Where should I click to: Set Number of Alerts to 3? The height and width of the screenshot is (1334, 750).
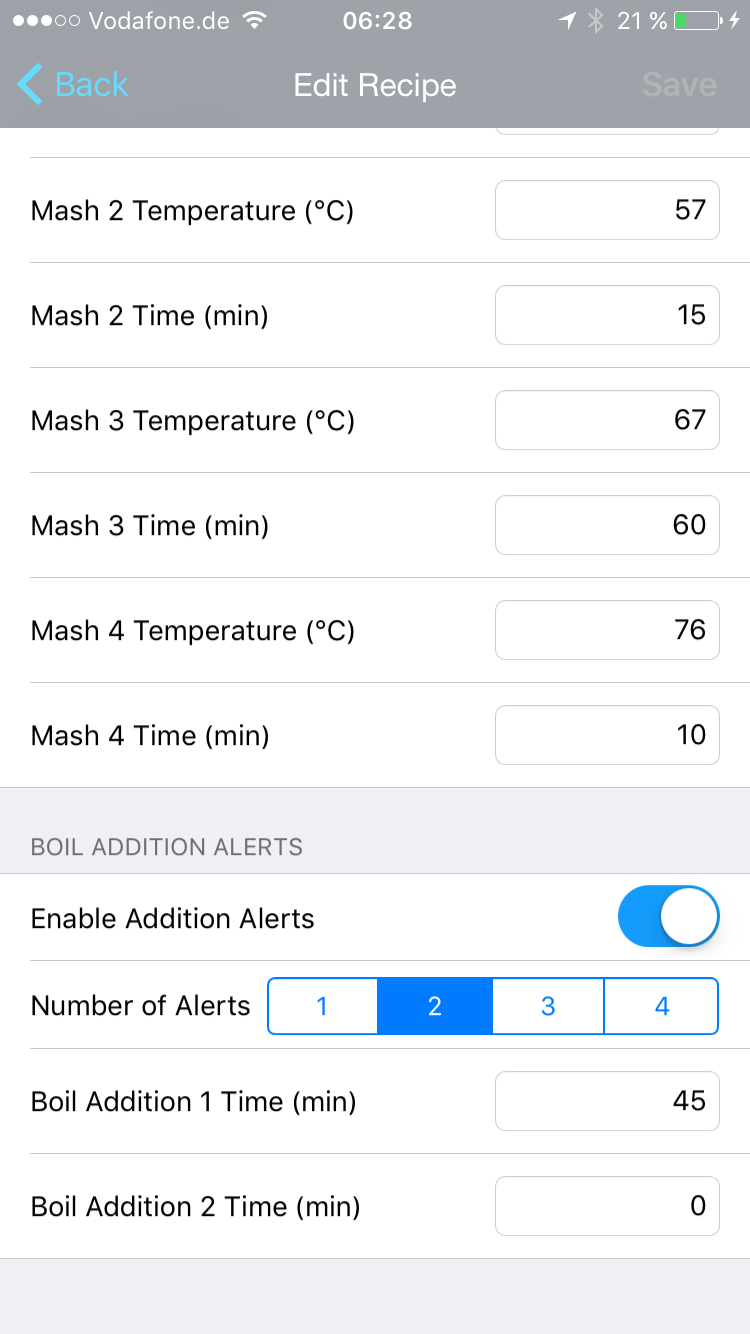point(548,1006)
